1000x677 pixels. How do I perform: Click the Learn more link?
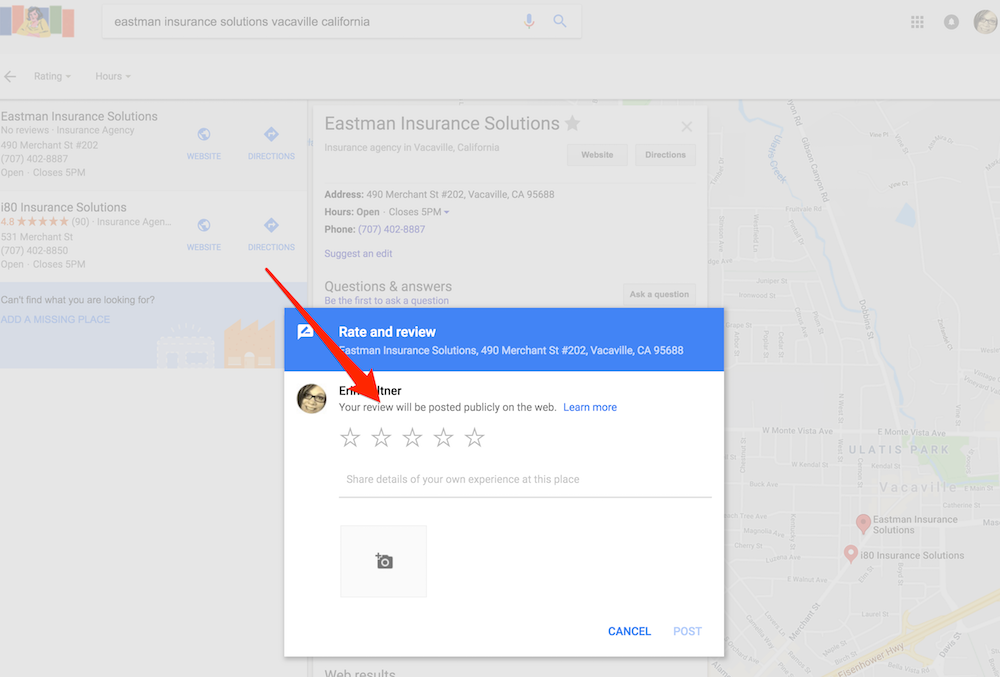pyautogui.click(x=590, y=407)
